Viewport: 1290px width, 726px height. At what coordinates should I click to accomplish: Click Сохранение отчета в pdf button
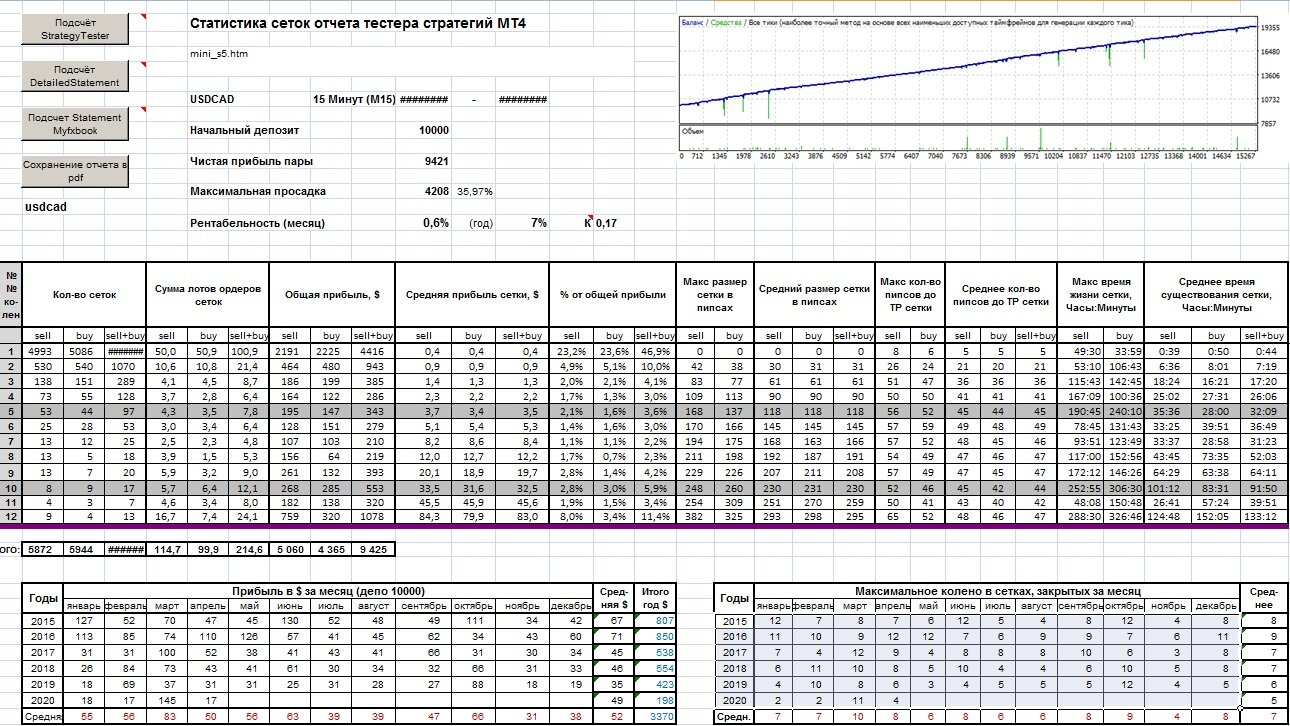click(x=76, y=171)
